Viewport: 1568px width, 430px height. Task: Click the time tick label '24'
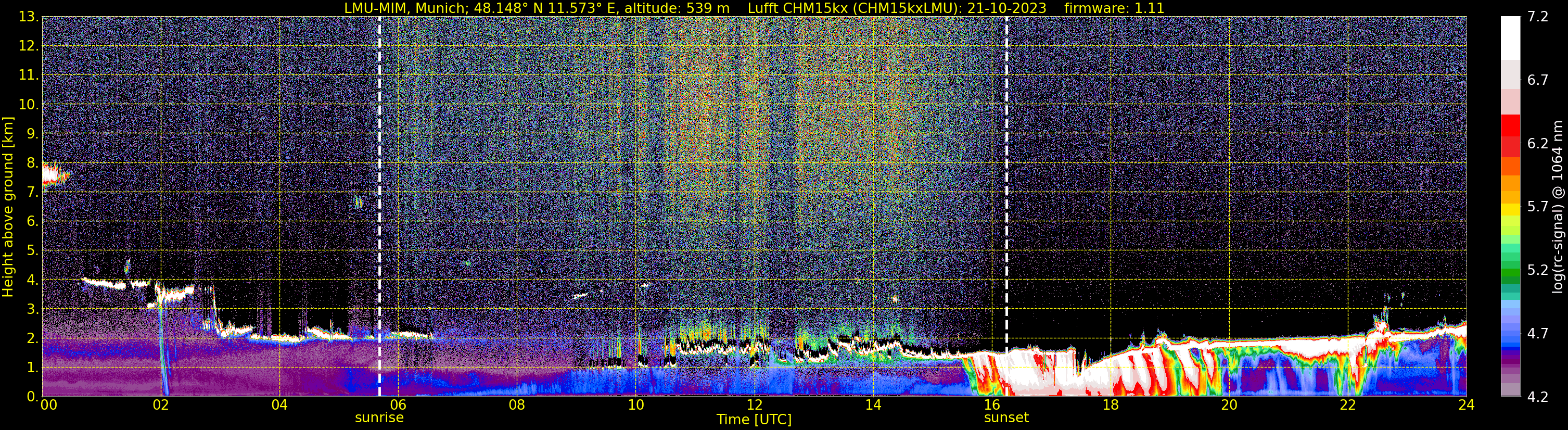coord(1467,404)
